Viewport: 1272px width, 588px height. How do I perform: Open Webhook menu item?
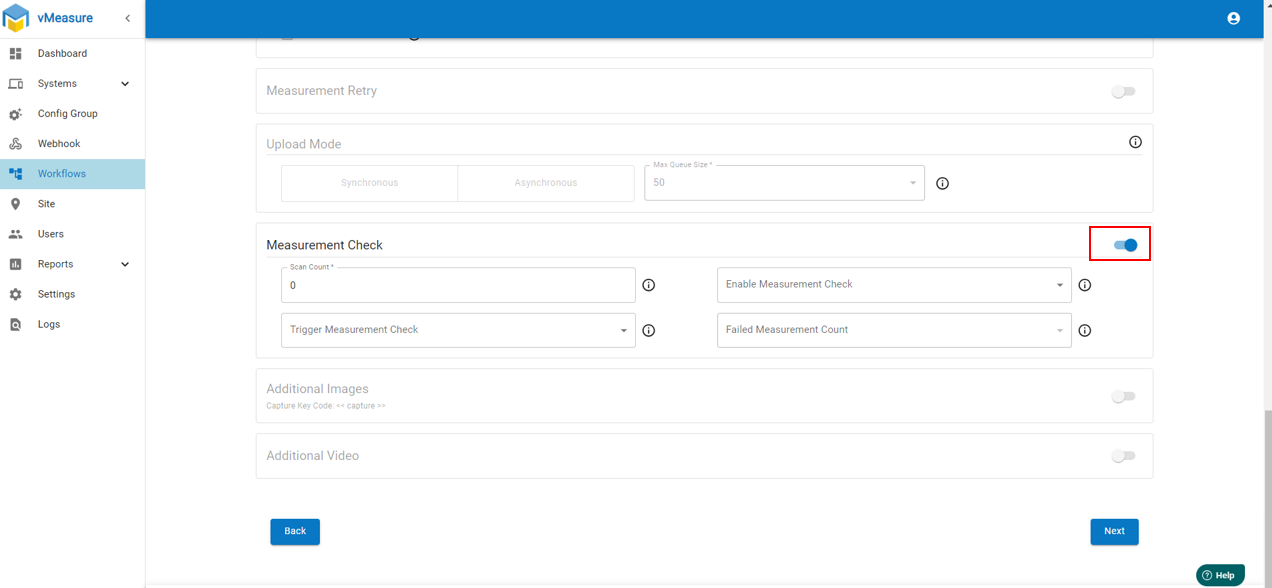click(x=72, y=143)
